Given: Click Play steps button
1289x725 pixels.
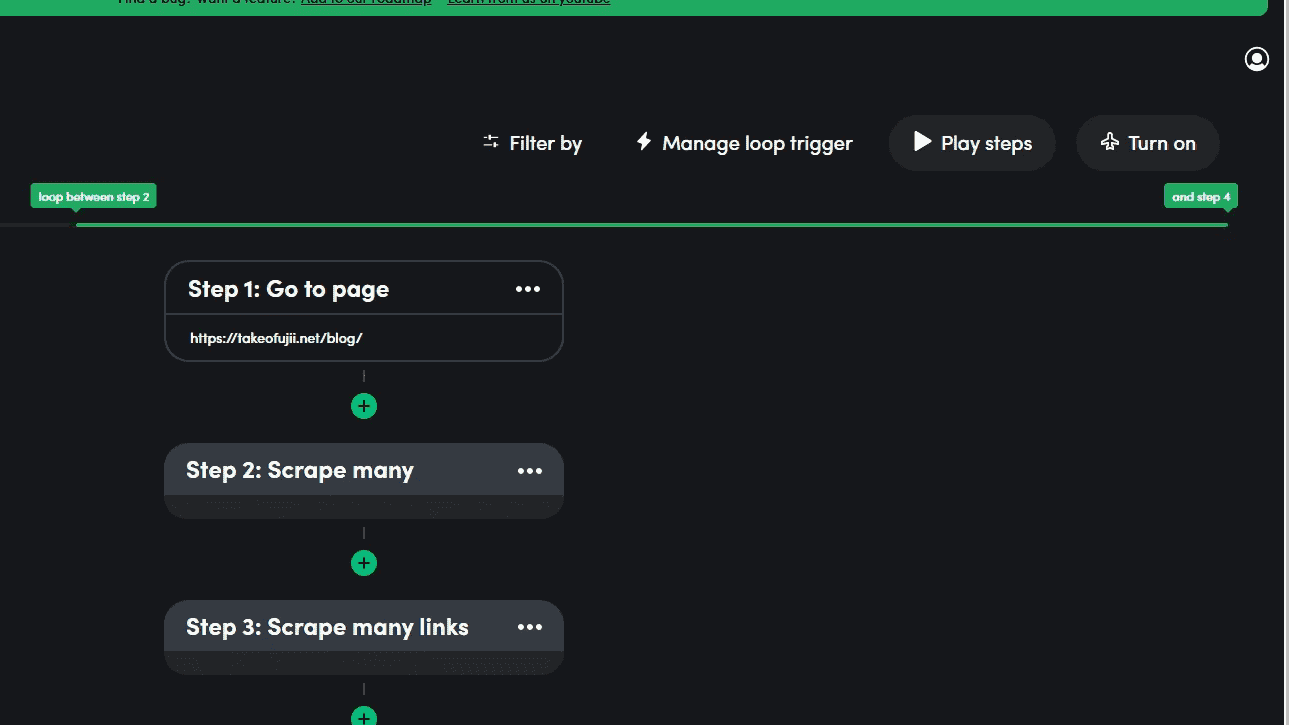Looking at the screenshot, I should click(972, 143).
